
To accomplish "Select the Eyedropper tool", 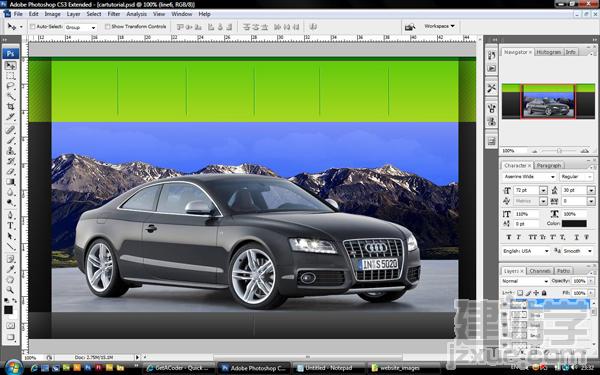I will pyautogui.click(x=10, y=269).
